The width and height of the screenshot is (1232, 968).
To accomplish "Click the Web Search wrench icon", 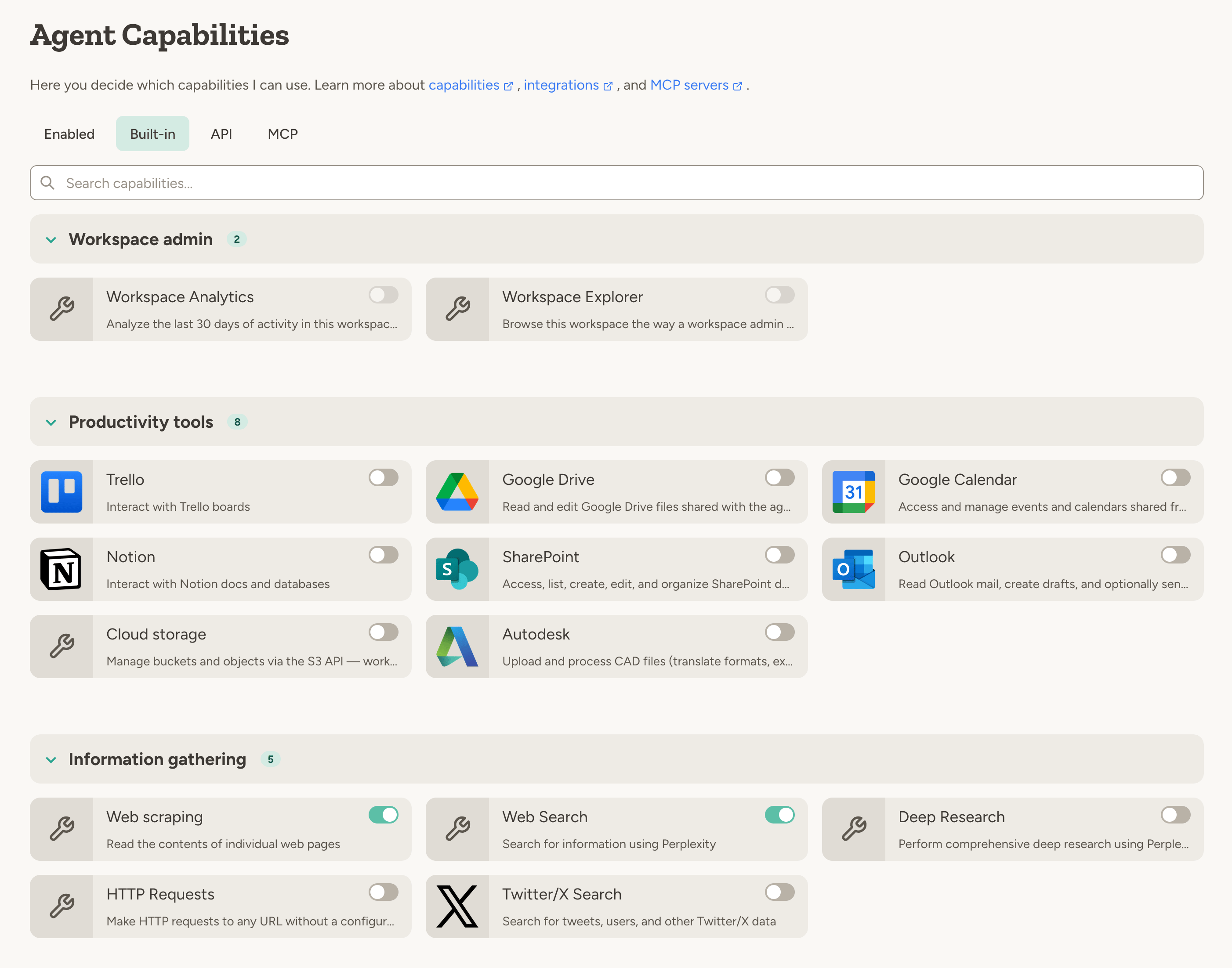I will [457, 829].
